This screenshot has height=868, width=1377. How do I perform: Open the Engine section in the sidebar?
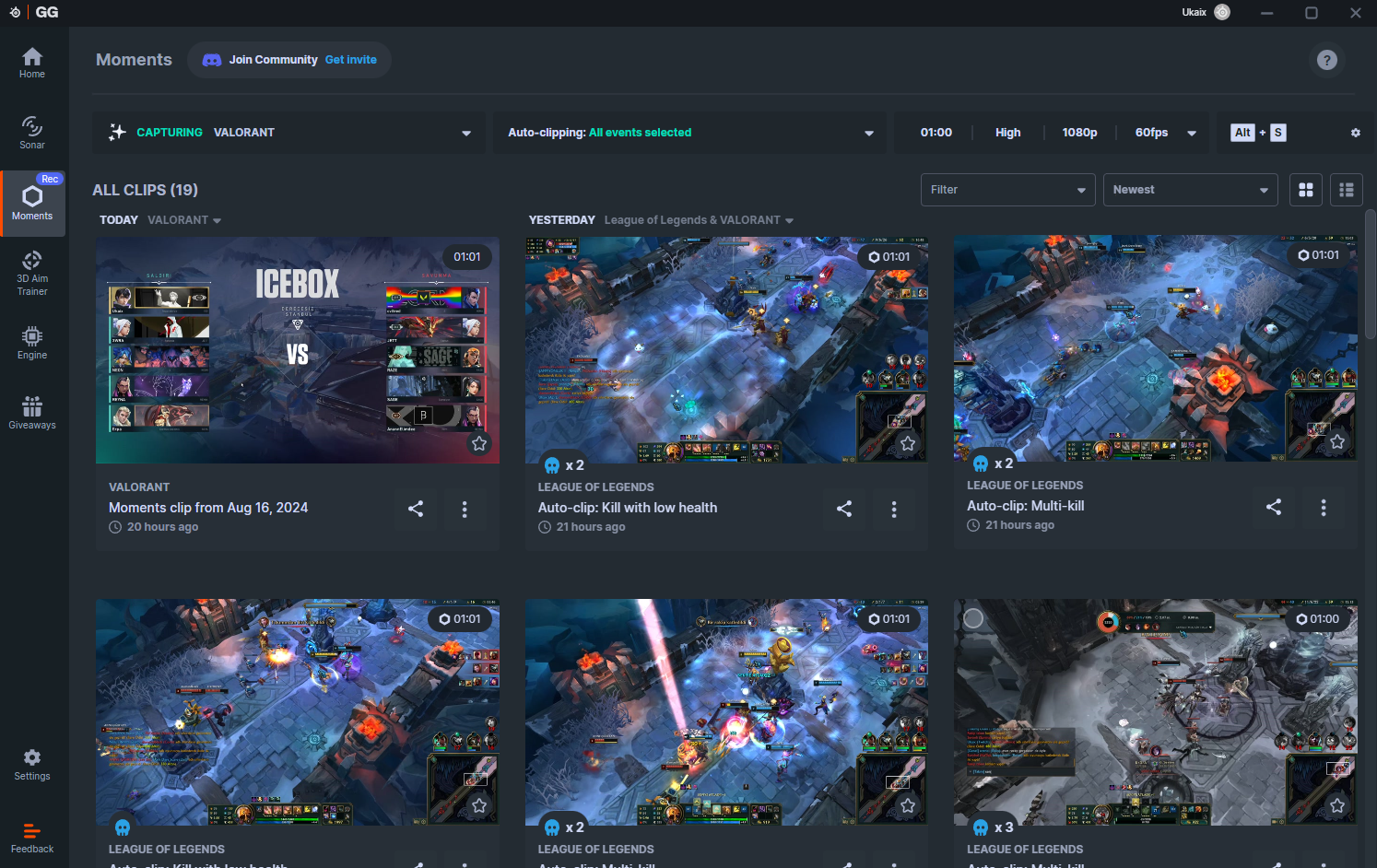[32, 343]
